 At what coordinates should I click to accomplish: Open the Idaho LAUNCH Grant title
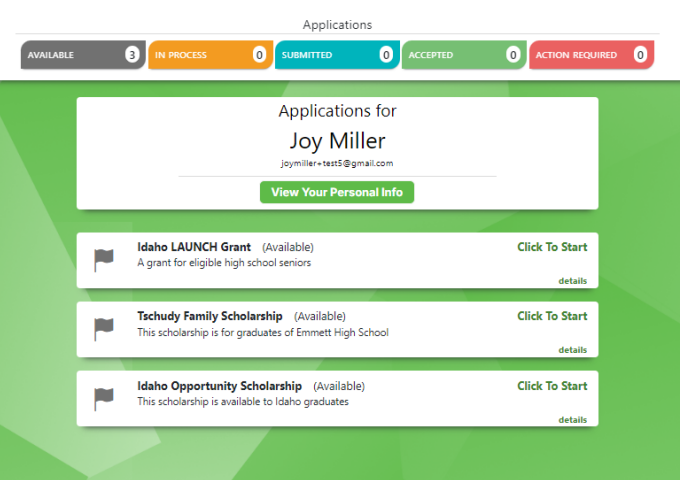pos(194,247)
